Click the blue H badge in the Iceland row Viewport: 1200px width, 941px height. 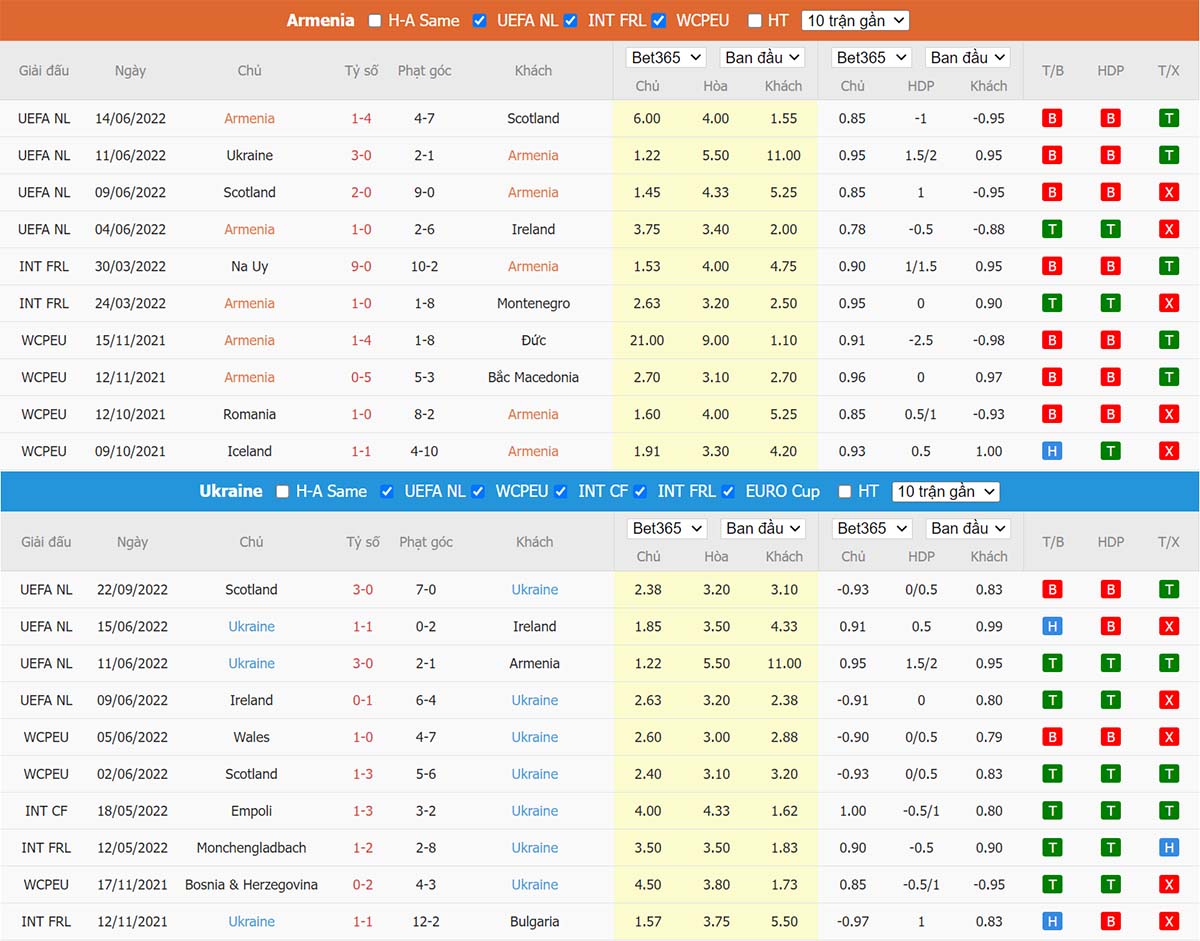click(1051, 451)
